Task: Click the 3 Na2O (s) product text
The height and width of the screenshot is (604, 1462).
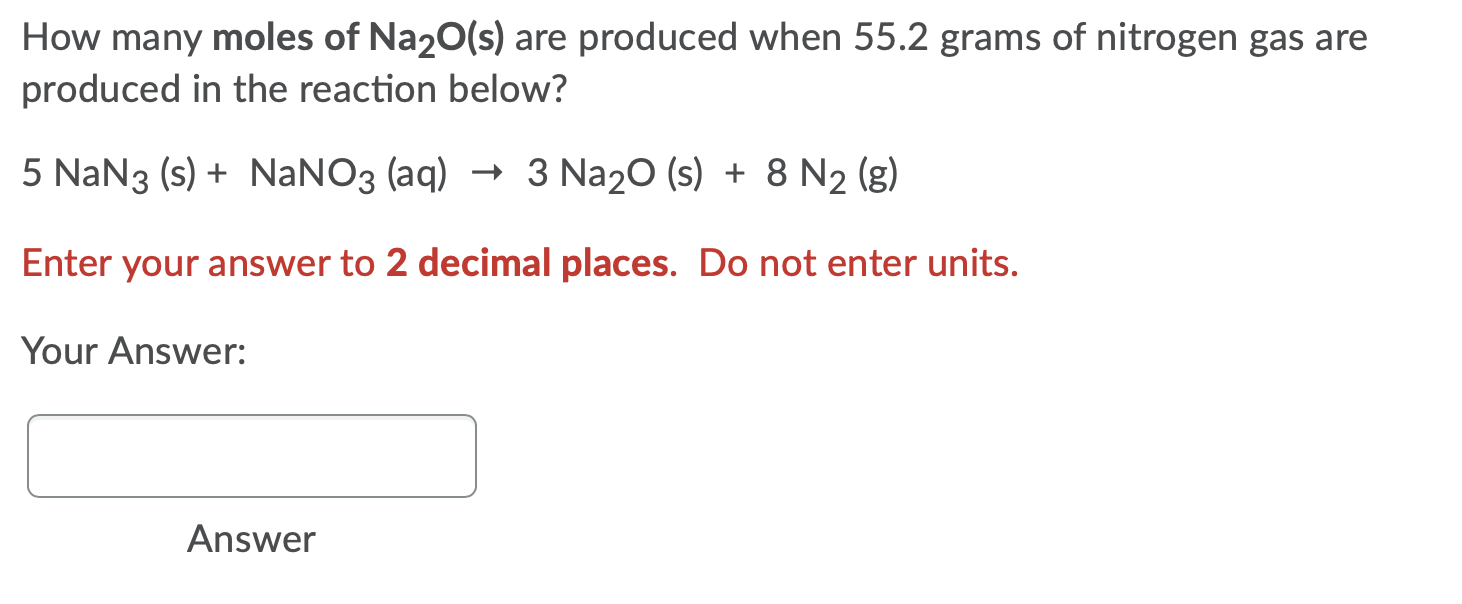Action: click(x=615, y=172)
